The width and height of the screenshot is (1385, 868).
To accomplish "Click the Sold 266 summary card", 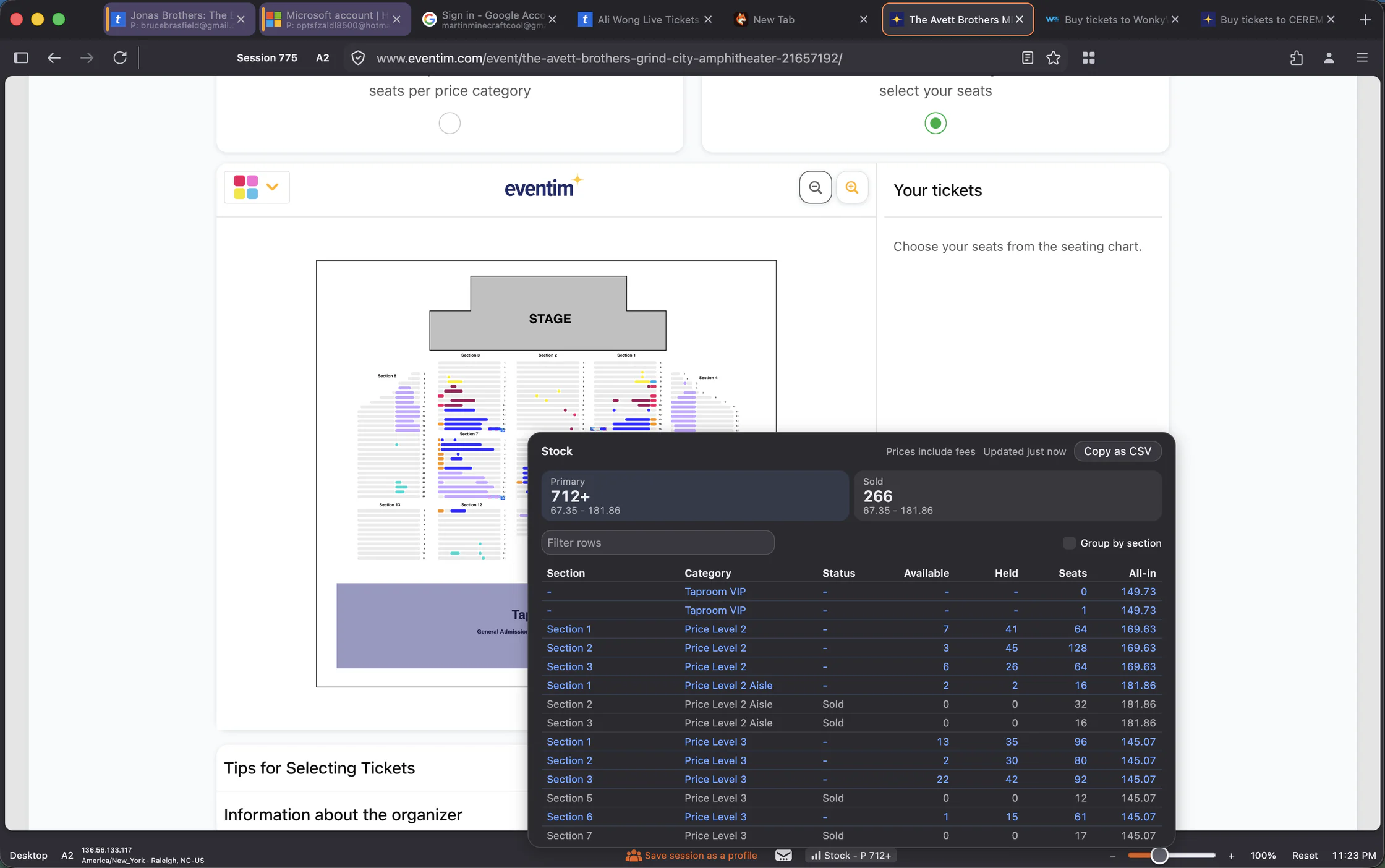I will 1007,496.
